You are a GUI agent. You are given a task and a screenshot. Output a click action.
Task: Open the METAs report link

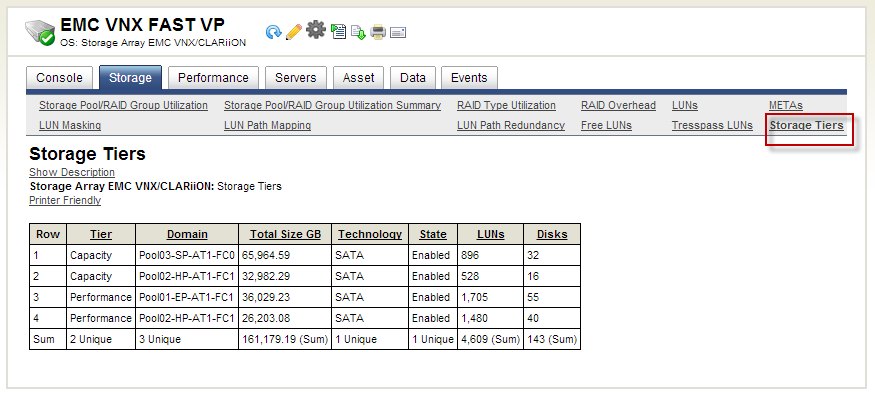click(786, 105)
